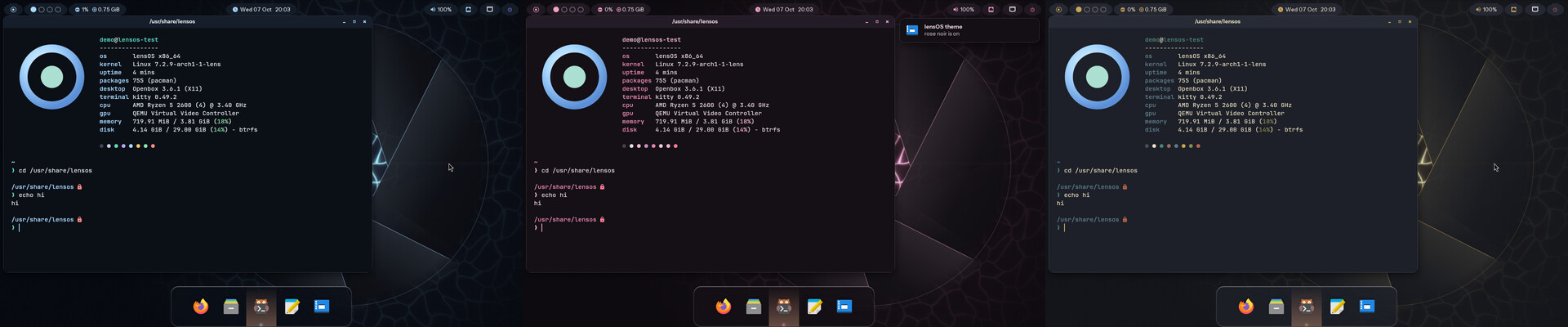1568x327 pixels.
Task: Open Firefox in the blue-themed desktop dock
Action: pyautogui.click(x=201, y=307)
